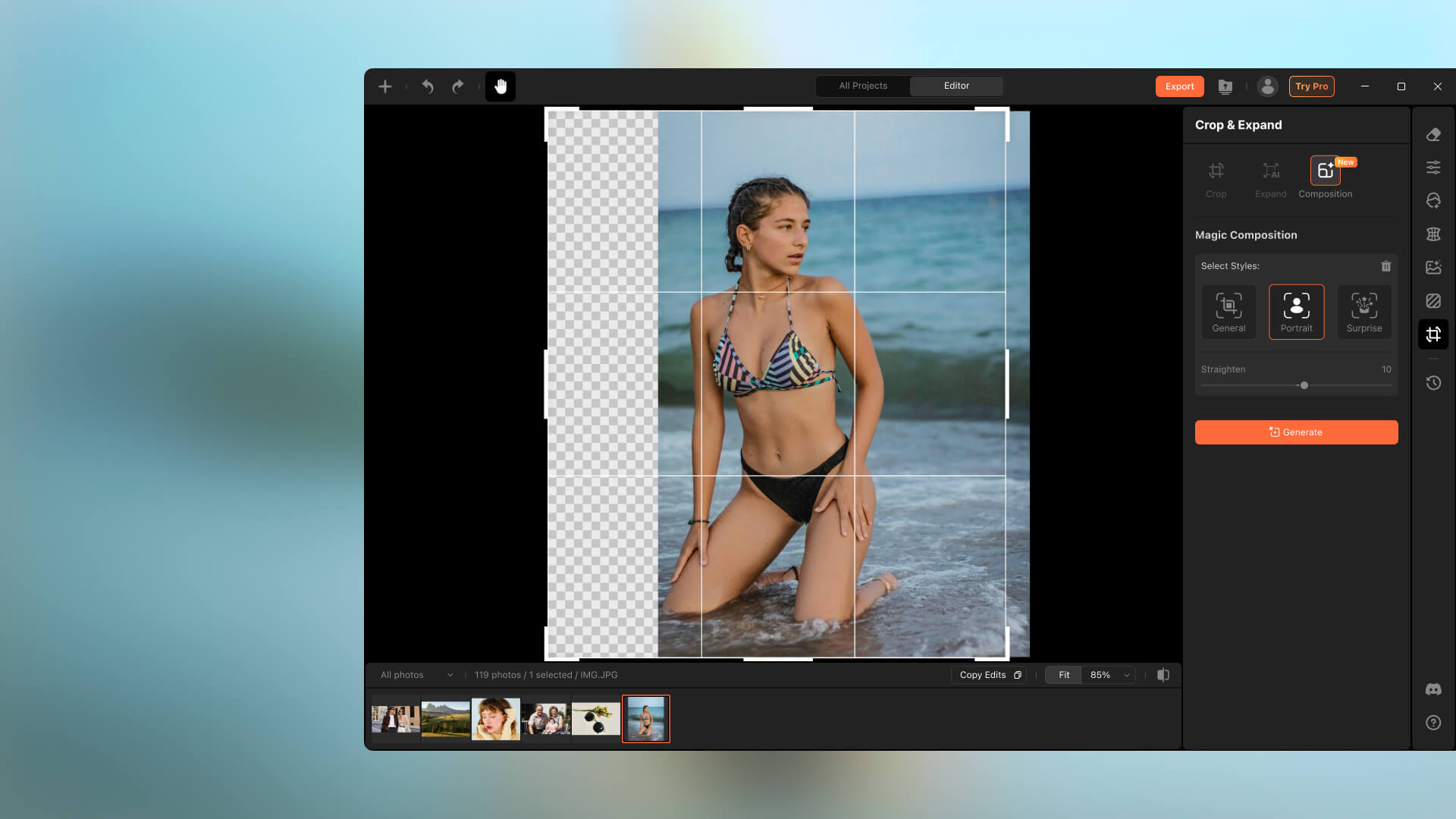Click the Try Pro button
The height and width of the screenshot is (819, 1456).
1312,86
